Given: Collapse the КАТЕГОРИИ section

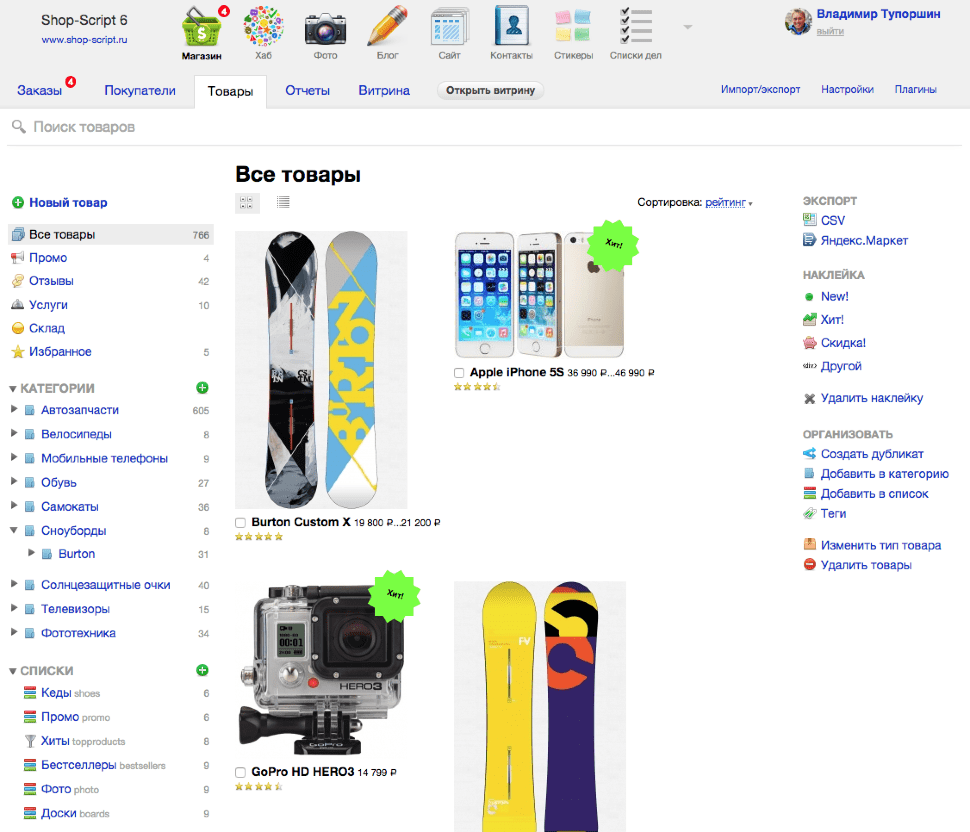Looking at the screenshot, I should point(12,389).
